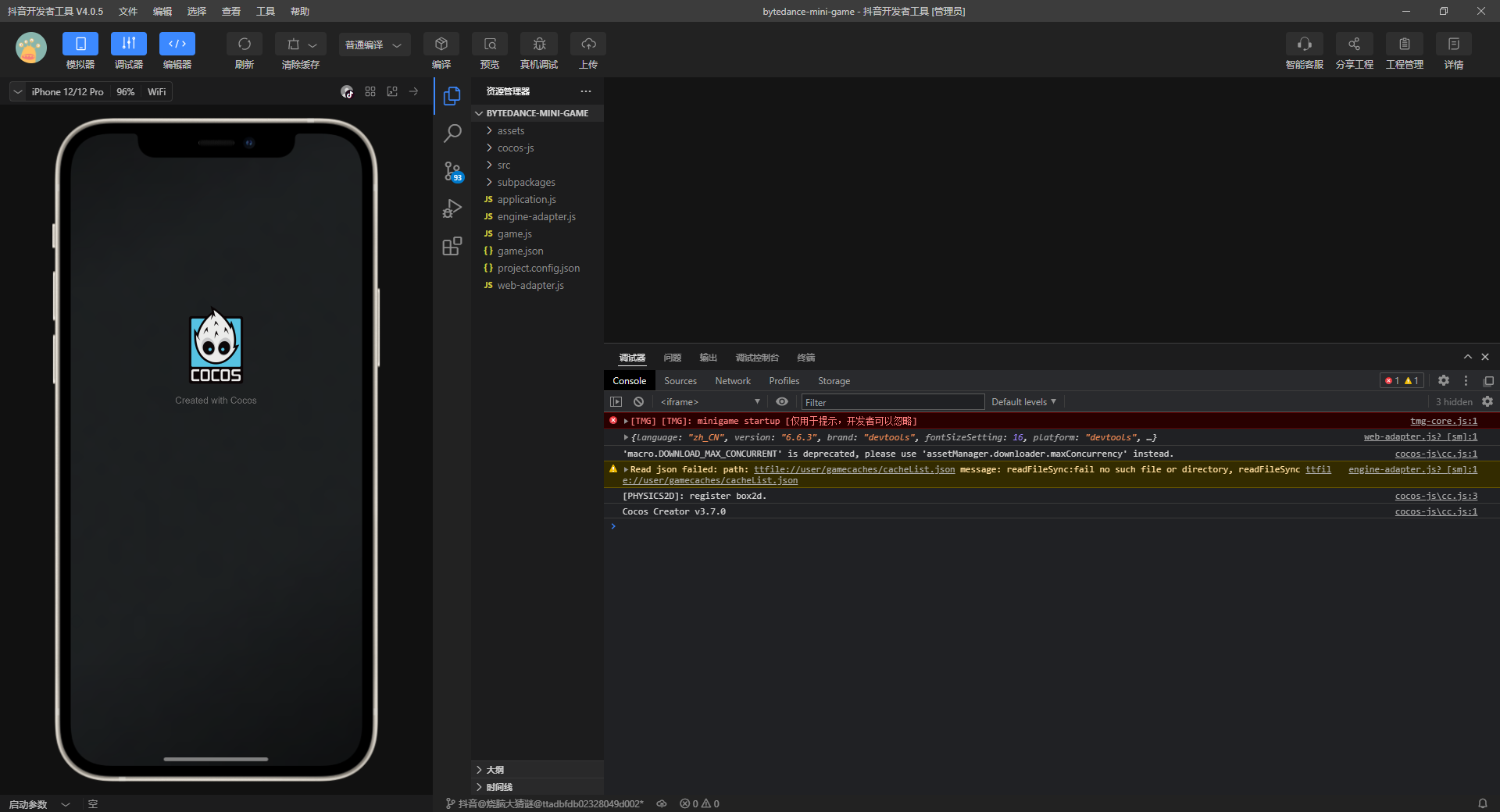Toggle the console eye live-expression icon

tap(781, 402)
